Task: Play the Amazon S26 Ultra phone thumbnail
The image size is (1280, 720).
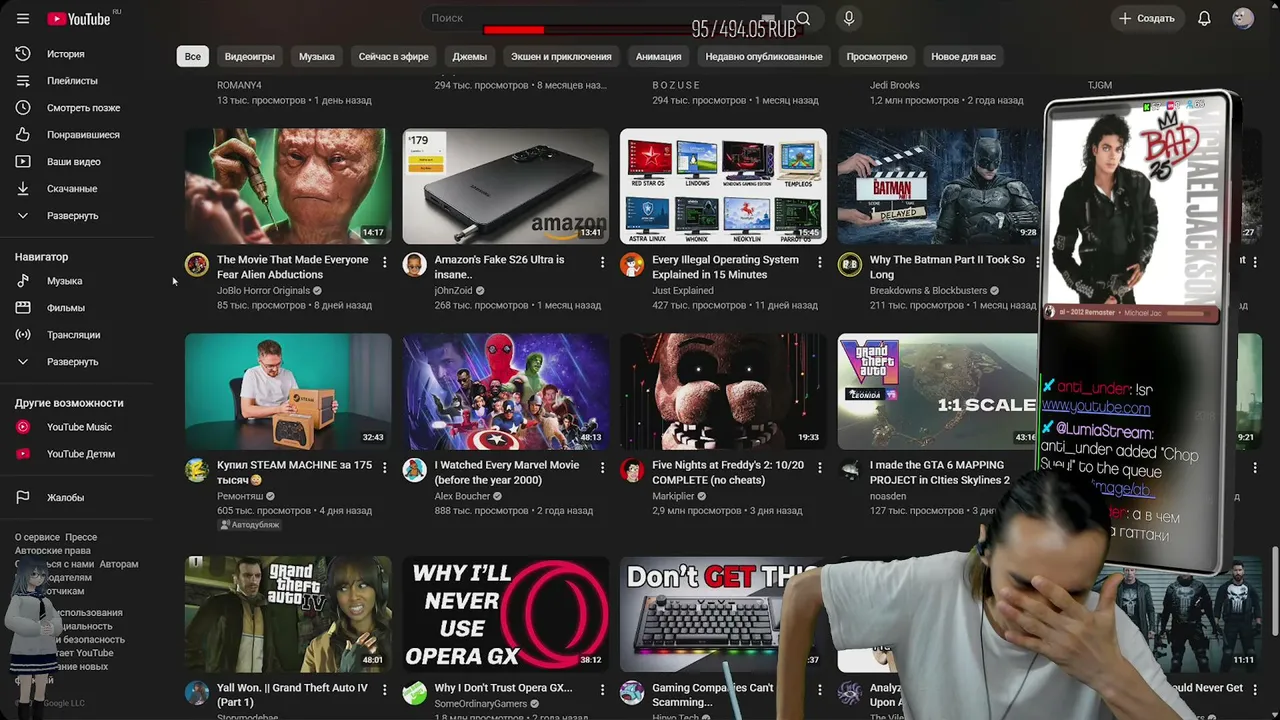Action: [506, 186]
